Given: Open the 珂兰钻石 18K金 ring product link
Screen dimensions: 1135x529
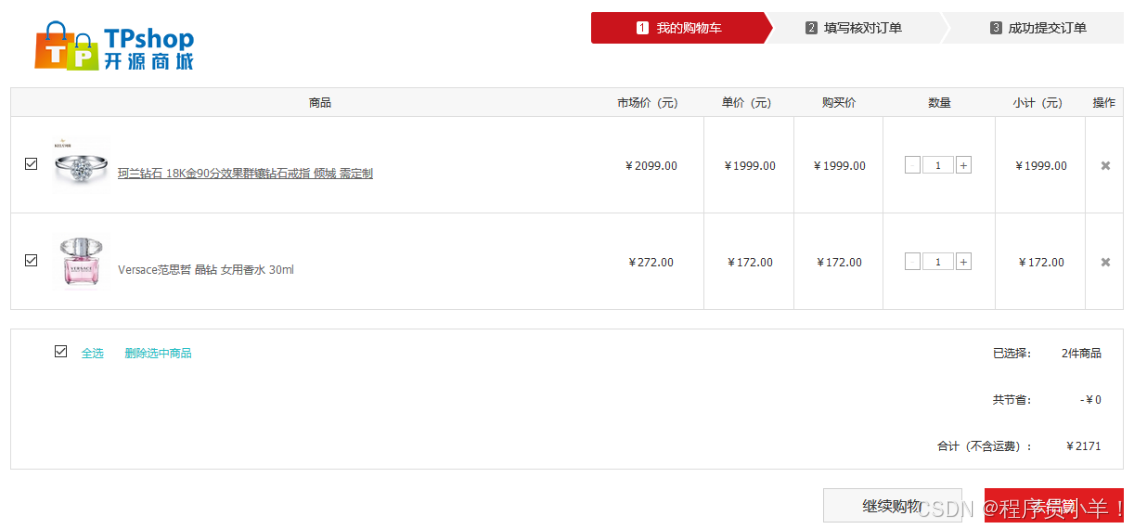Looking at the screenshot, I should click(x=245, y=174).
